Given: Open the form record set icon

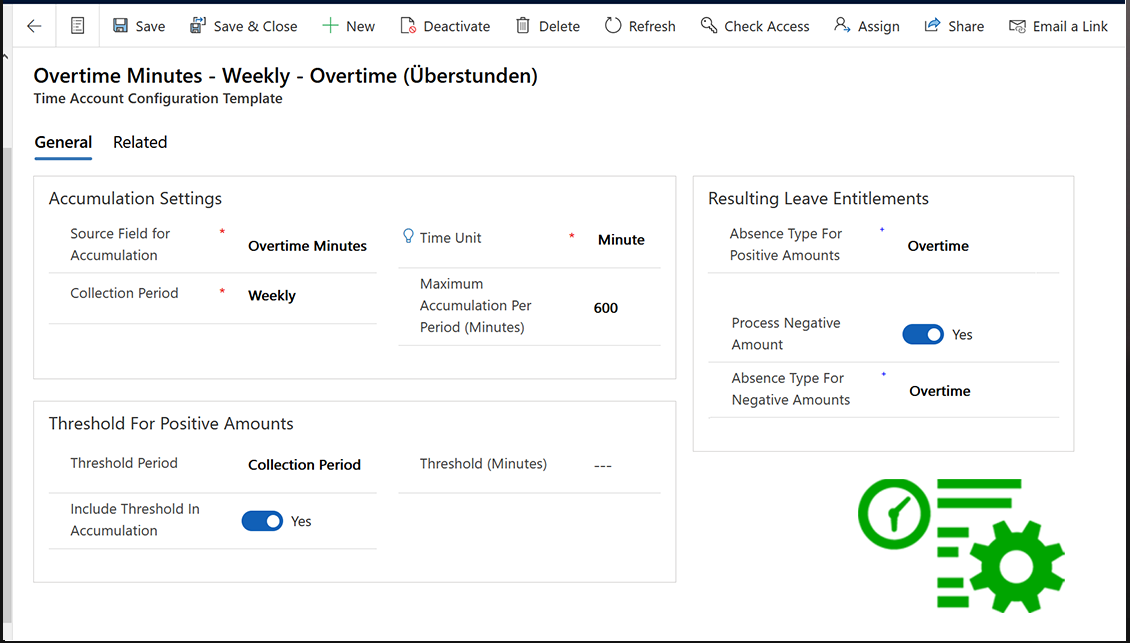Looking at the screenshot, I should click(78, 26).
